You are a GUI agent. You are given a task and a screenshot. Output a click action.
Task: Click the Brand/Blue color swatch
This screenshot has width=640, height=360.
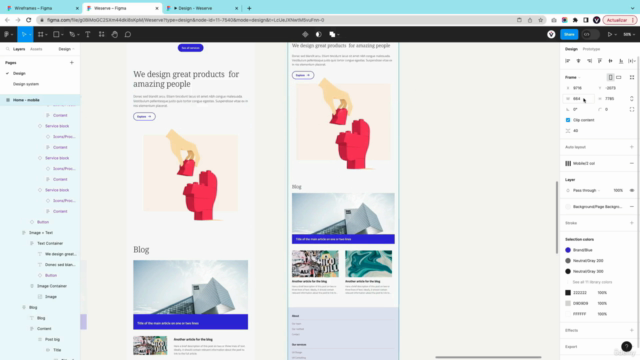click(568, 250)
